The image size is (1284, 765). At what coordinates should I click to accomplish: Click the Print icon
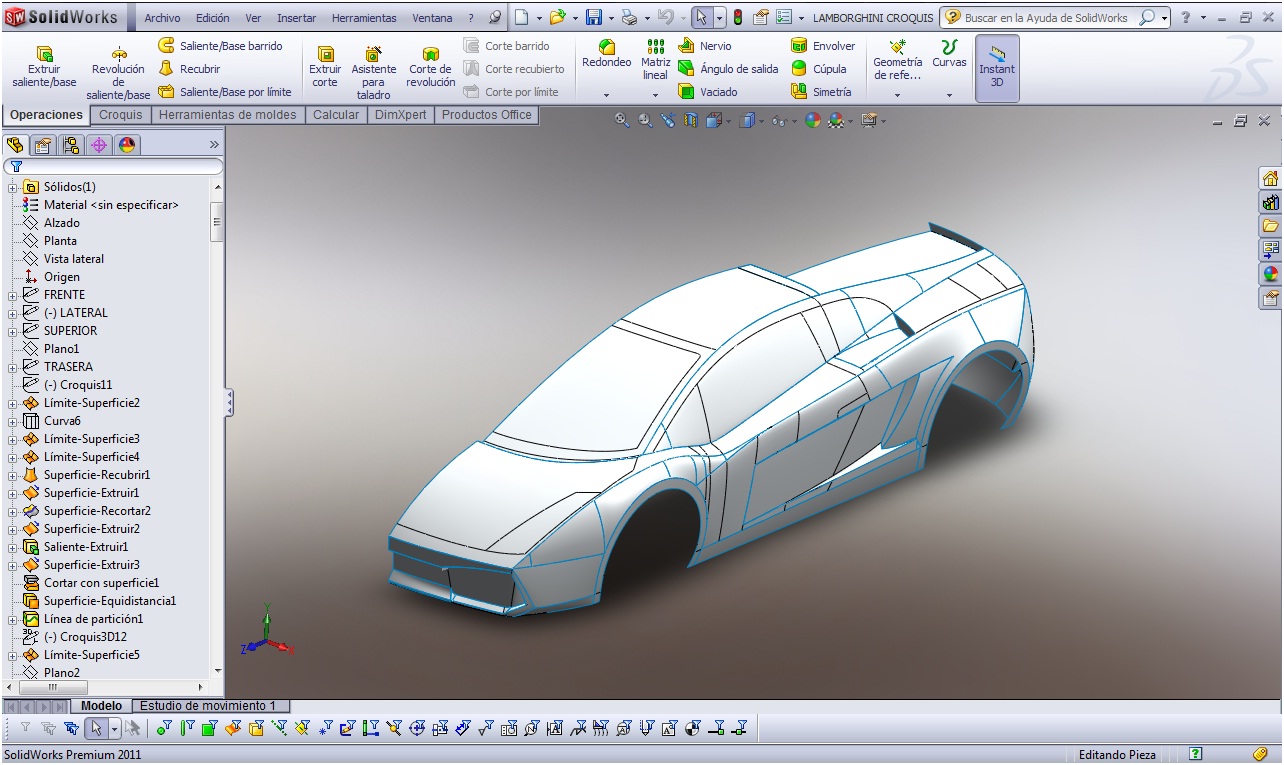tap(629, 17)
